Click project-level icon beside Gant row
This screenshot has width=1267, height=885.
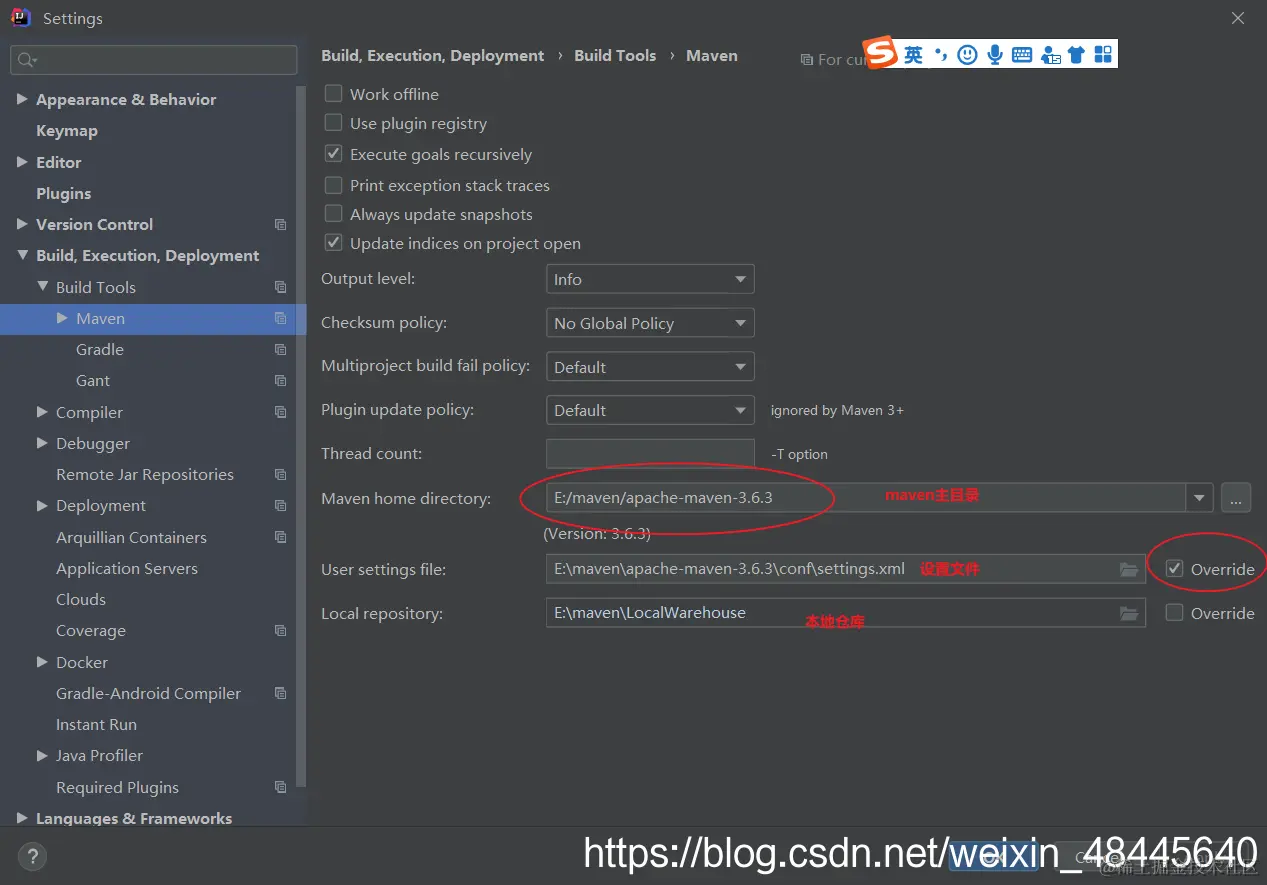[x=280, y=381]
